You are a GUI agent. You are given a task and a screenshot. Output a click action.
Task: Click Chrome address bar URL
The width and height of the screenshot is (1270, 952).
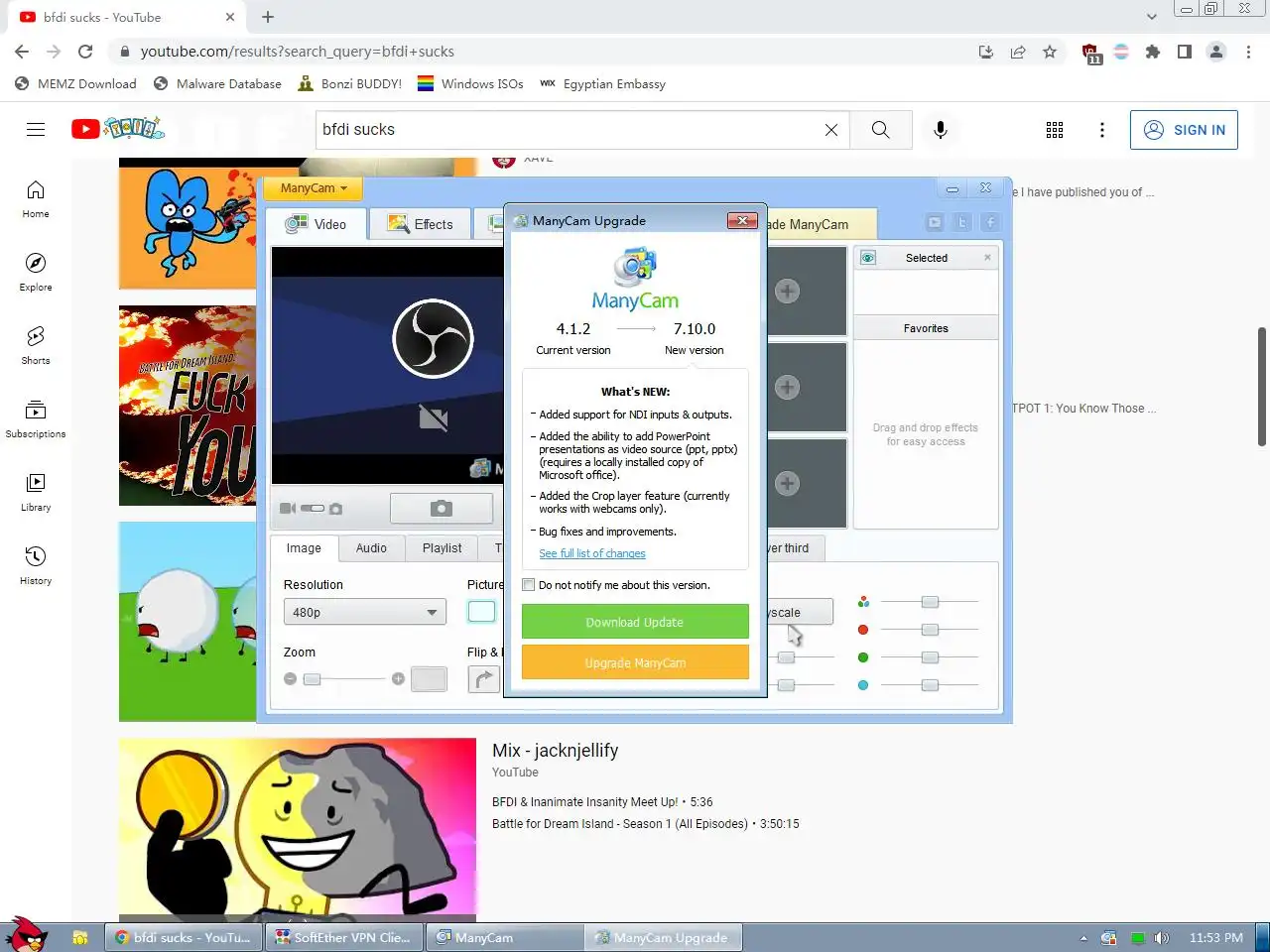click(x=298, y=52)
